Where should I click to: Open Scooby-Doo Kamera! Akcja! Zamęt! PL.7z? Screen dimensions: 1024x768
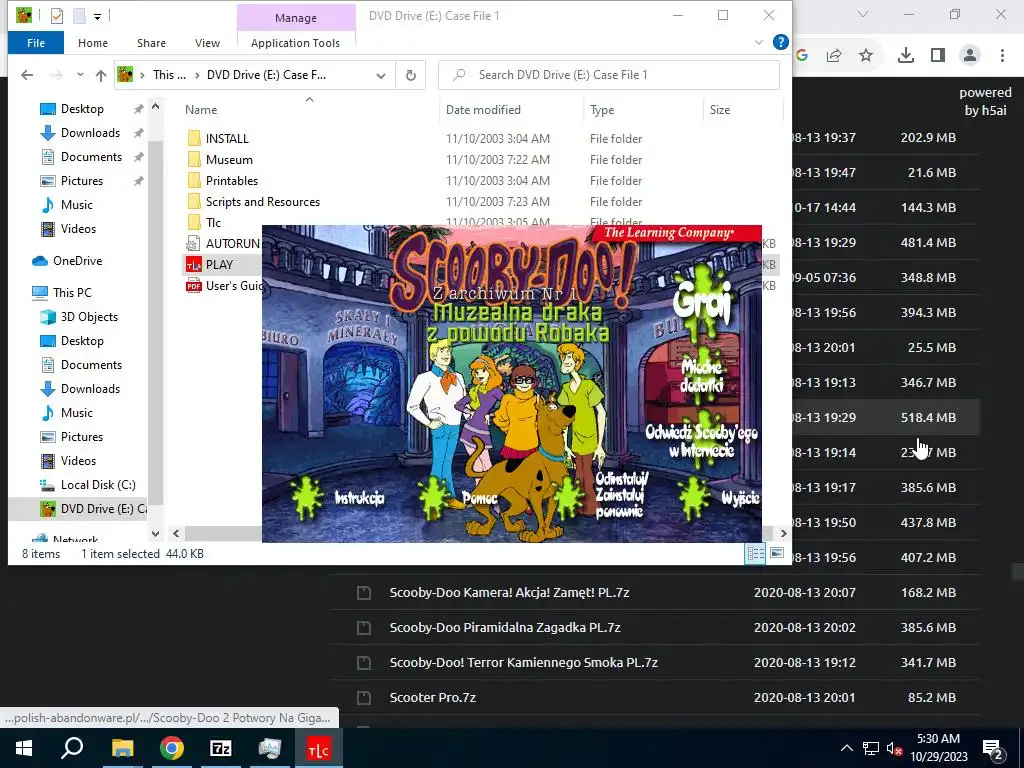[x=509, y=592]
